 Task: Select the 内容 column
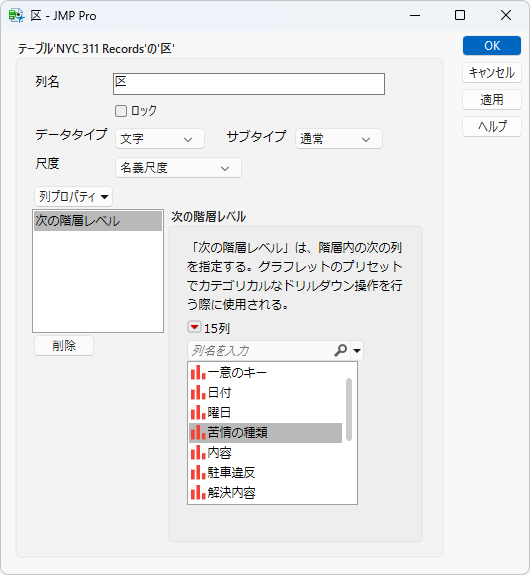(266, 453)
